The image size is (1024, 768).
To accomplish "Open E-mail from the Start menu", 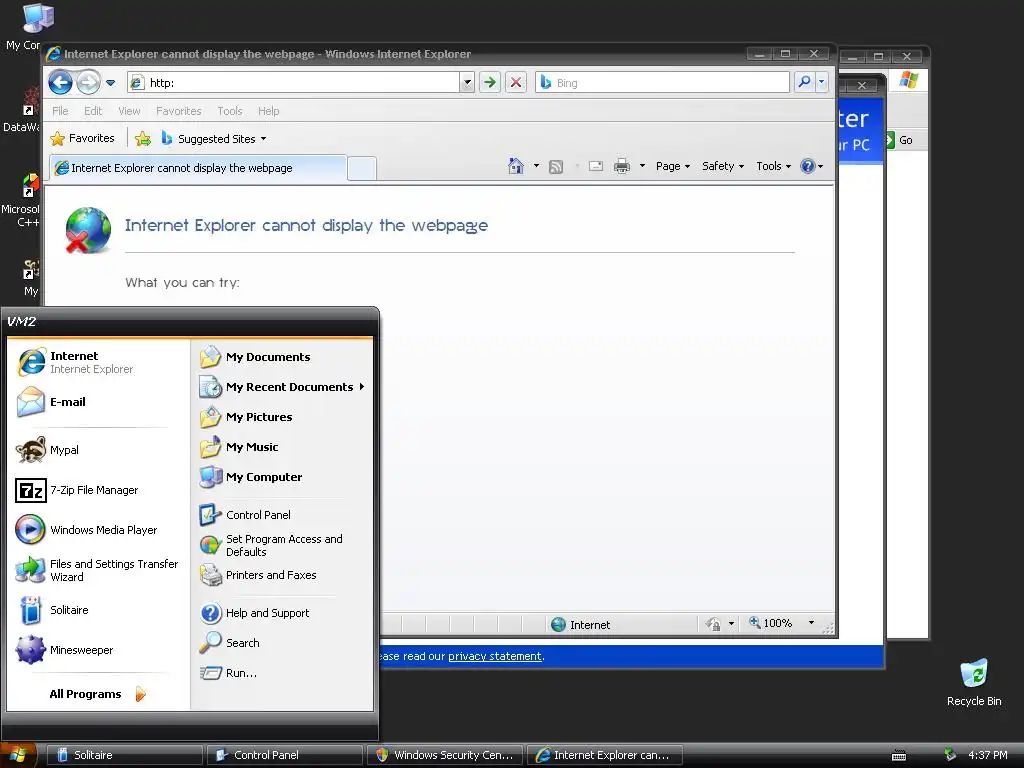I will (x=98, y=402).
